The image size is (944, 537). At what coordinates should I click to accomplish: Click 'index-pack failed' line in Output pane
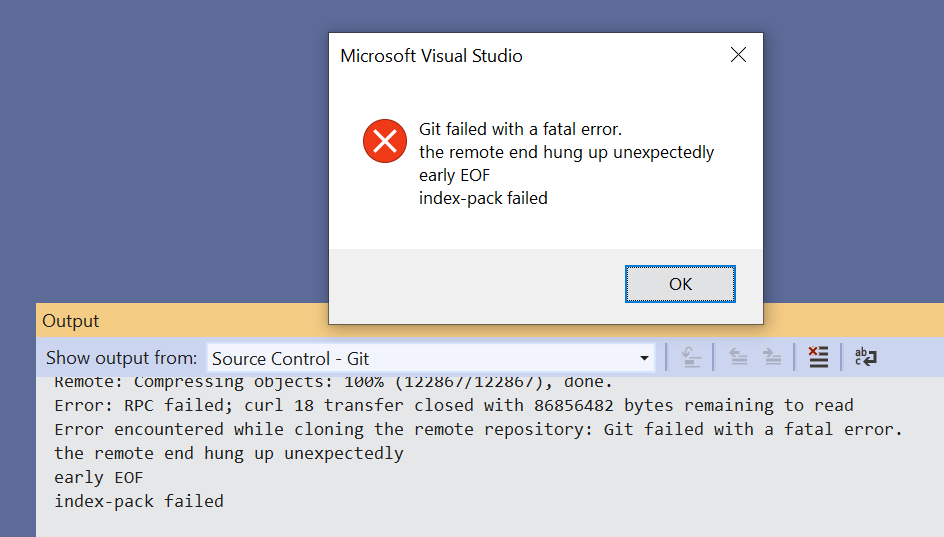tap(138, 501)
